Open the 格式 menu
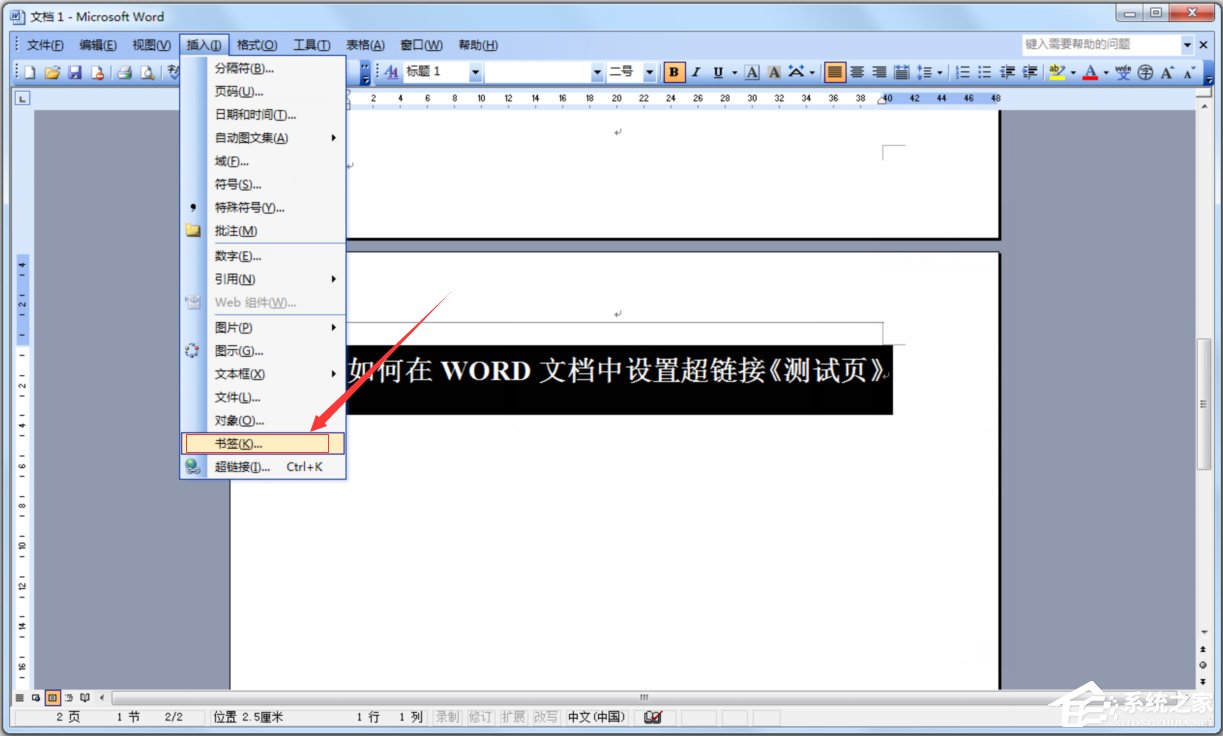 coord(258,44)
